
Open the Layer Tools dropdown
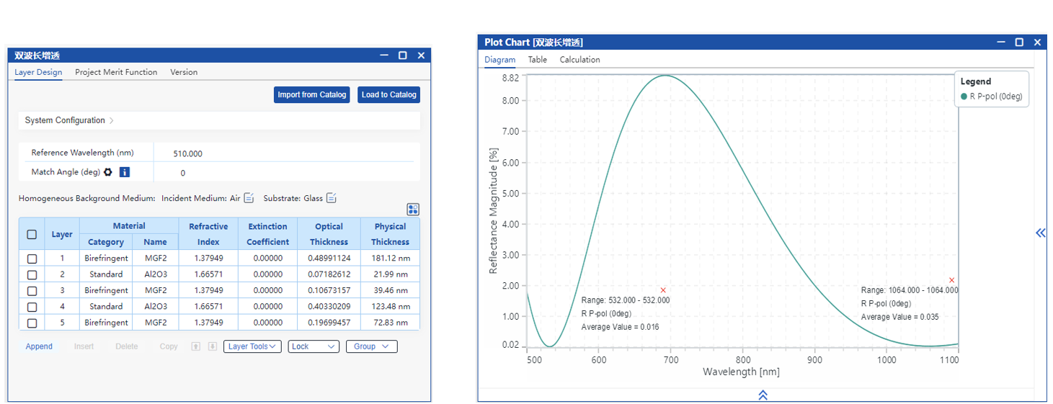[252, 347]
